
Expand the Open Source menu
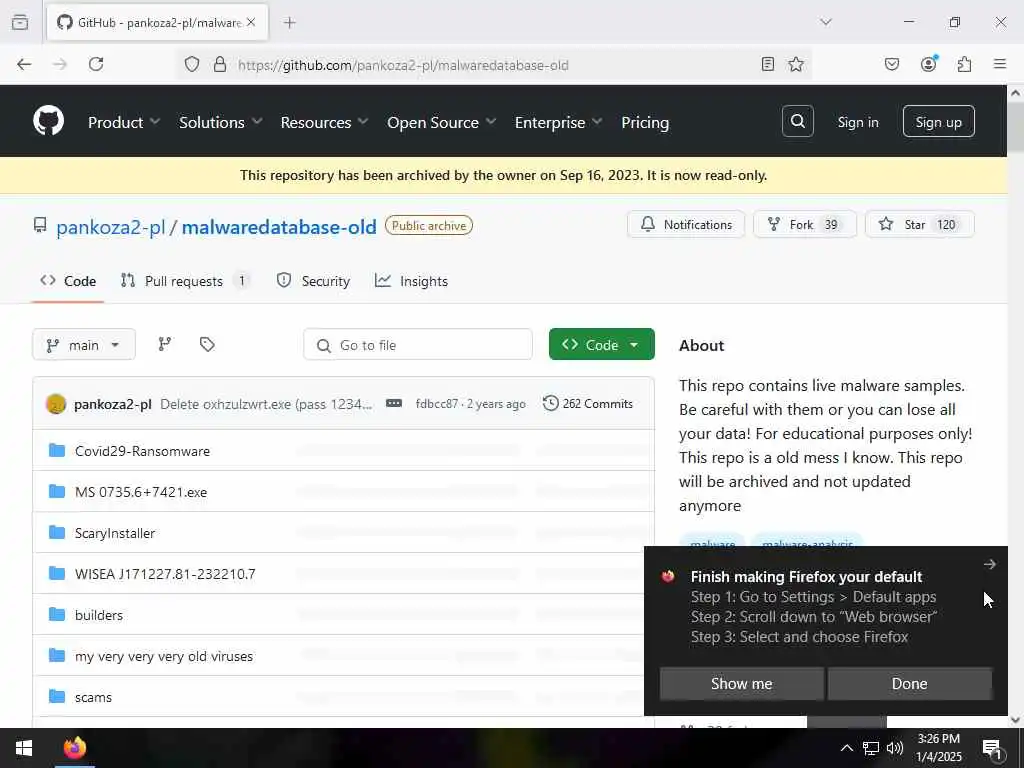(x=441, y=122)
